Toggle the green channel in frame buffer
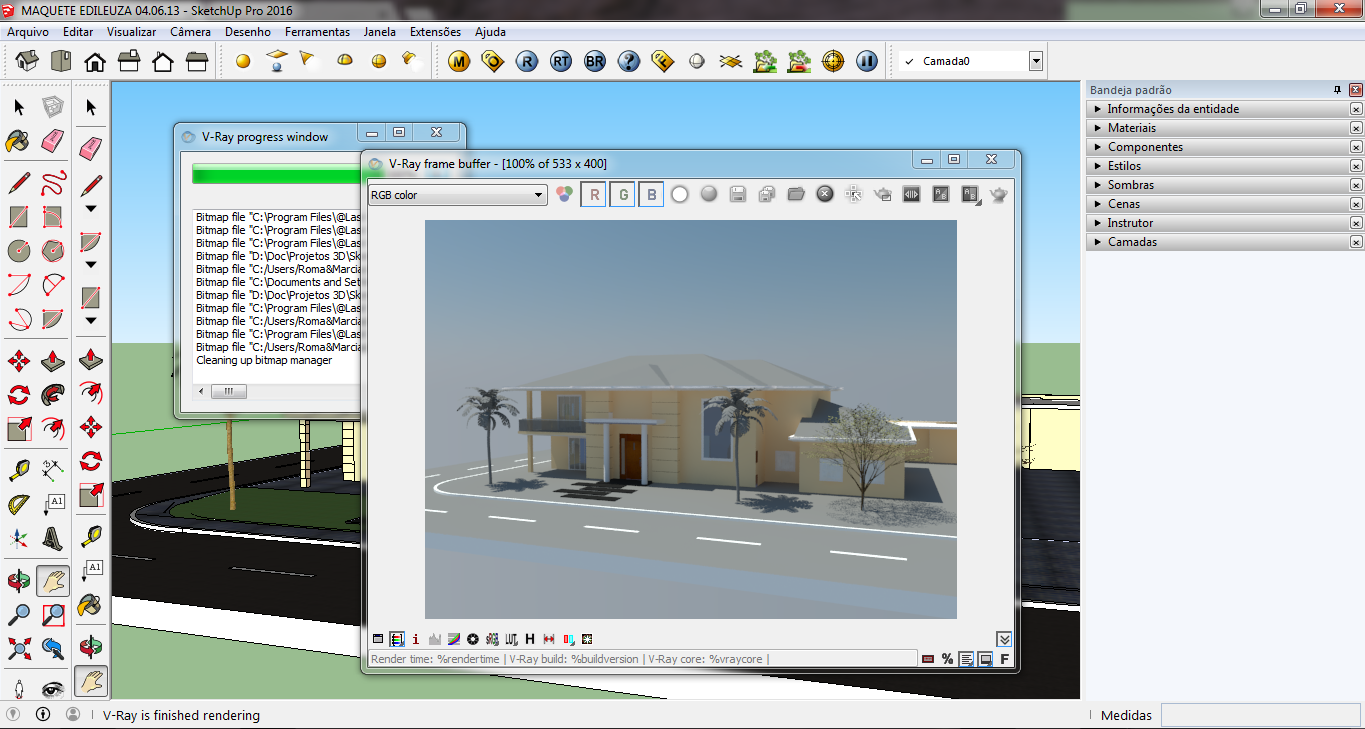Image resolution: width=1365 pixels, height=729 pixels. click(622, 195)
